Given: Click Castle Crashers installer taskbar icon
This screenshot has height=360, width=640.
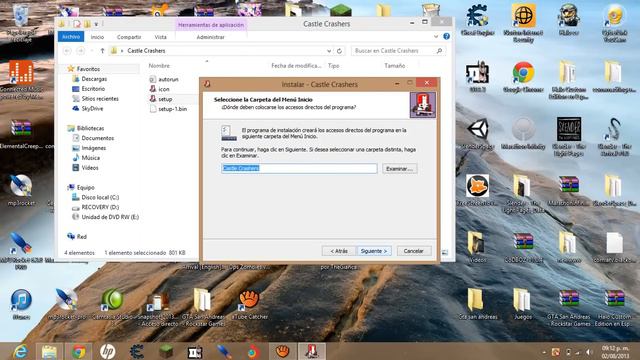Looking at the screenshot, I should (x=311, y=351).
